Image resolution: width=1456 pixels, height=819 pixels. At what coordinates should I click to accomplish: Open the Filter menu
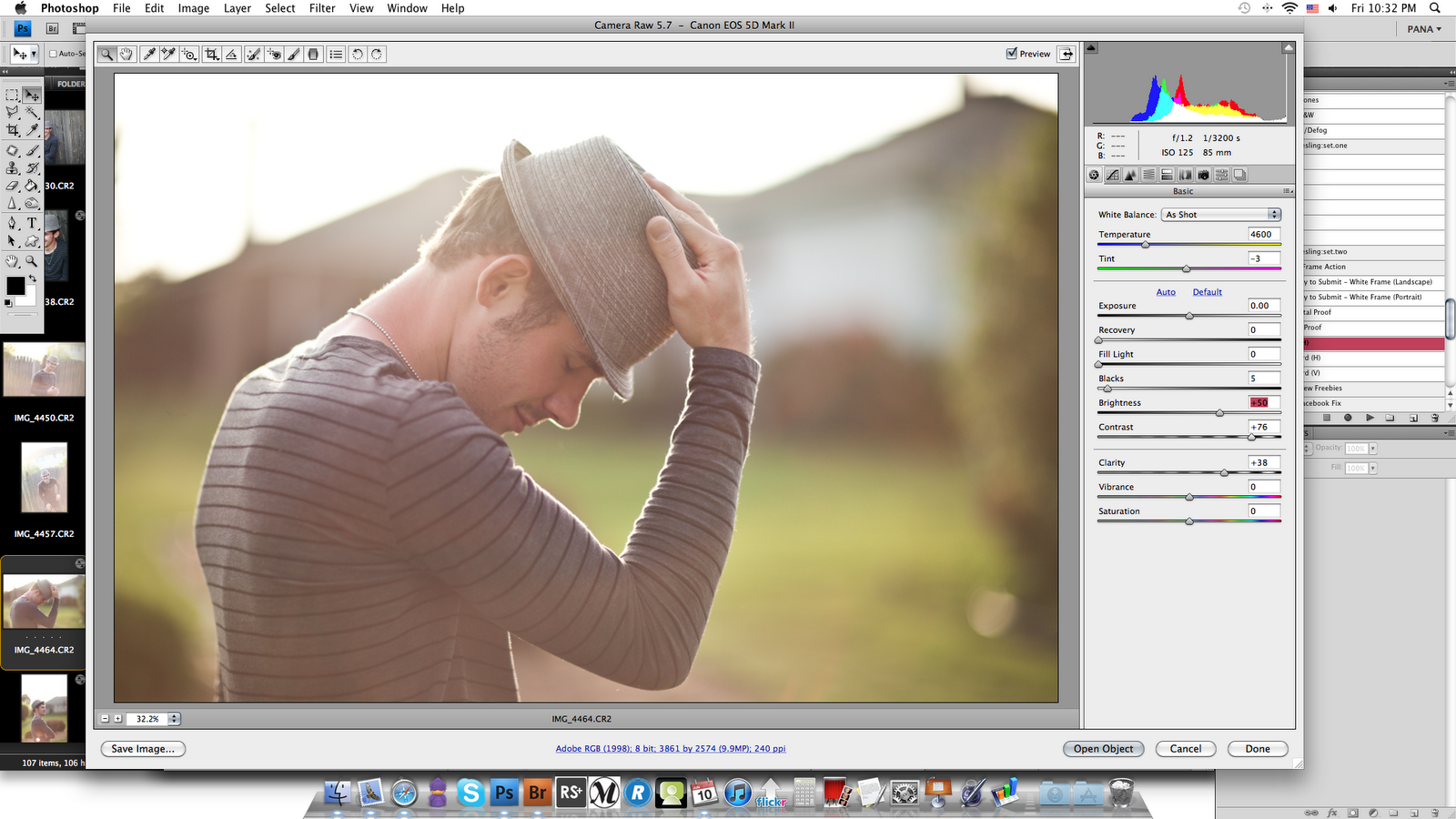click(x=322, y=8)
